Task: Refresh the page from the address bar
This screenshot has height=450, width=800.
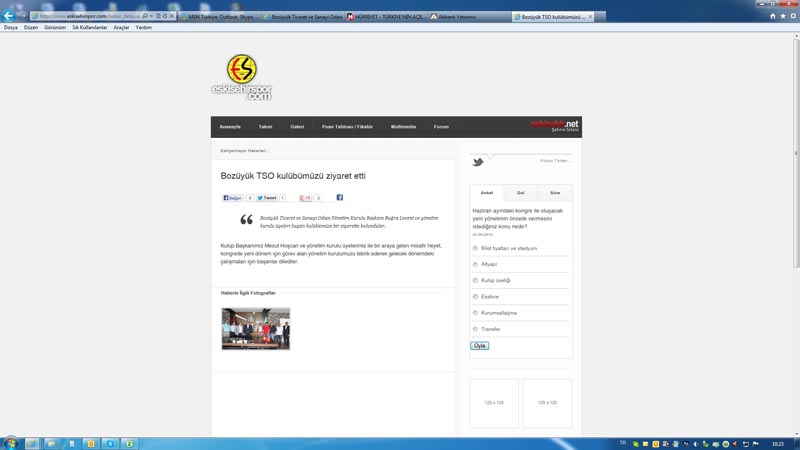Action: pyautogui.click(x=165, y=16)
